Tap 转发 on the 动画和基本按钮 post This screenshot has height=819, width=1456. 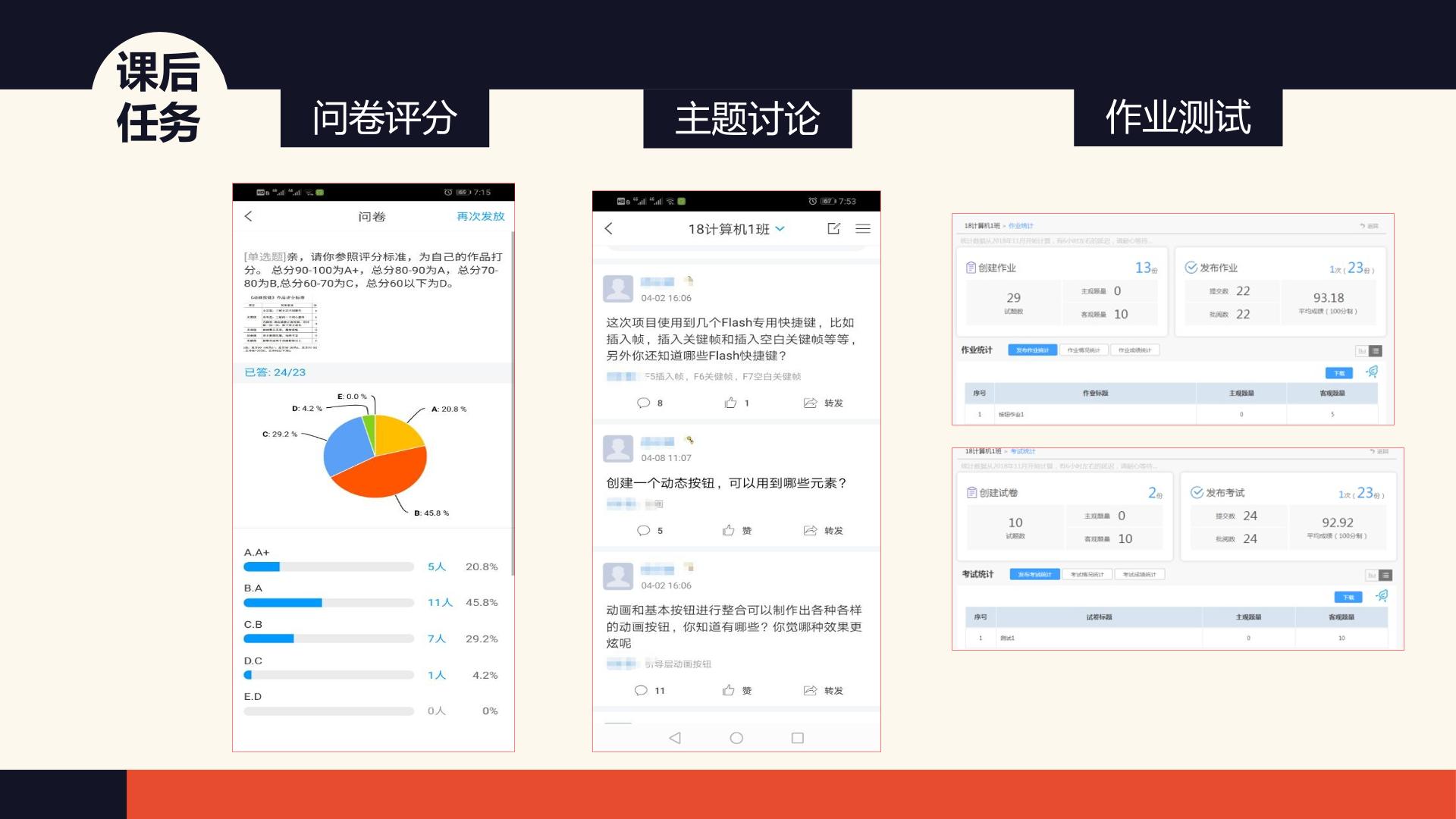824,690
